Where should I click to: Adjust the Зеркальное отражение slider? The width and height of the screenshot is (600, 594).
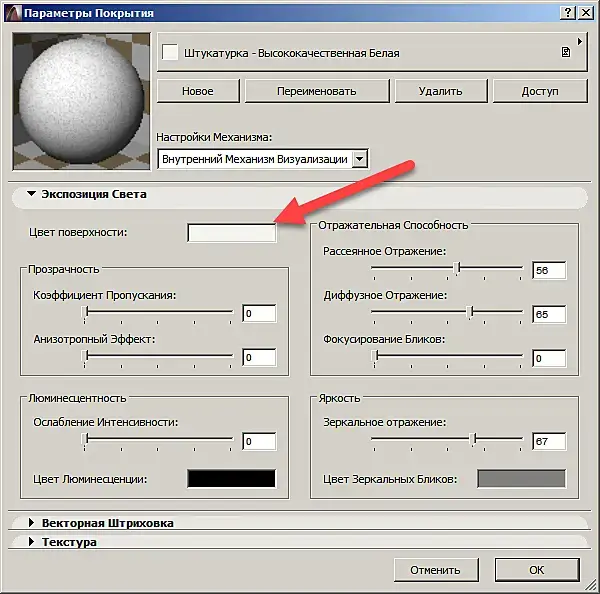pos(473,439)
